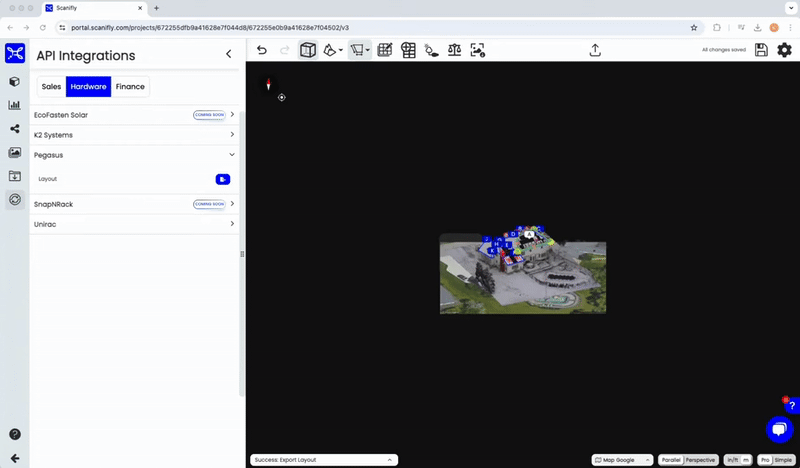The width and height of the screenshot is (800, 468).
Task: Open the Map Google dropdown
Action: (622, 460)
